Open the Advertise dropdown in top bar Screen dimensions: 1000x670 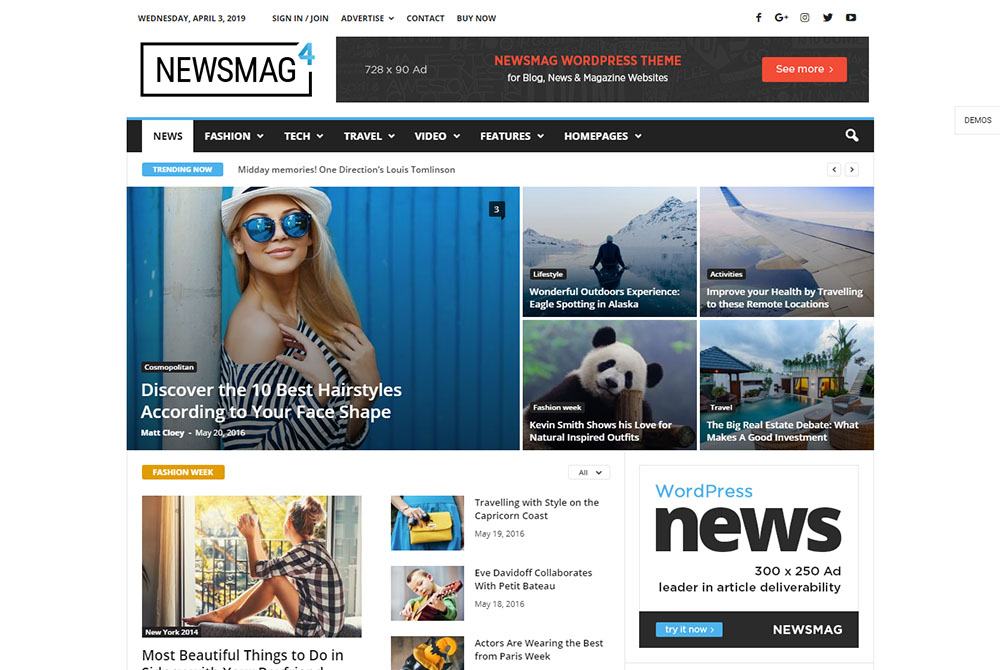point(367,18)
